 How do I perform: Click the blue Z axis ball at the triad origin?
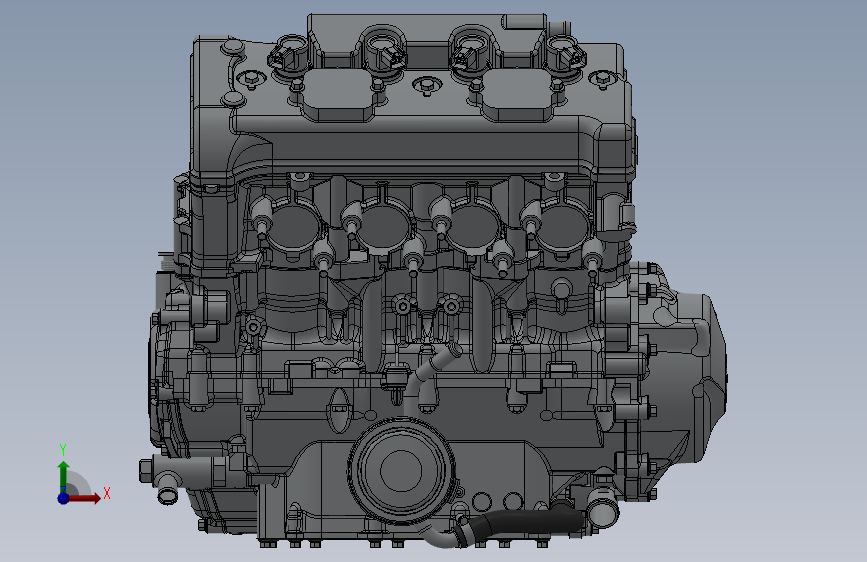point(64,498)
